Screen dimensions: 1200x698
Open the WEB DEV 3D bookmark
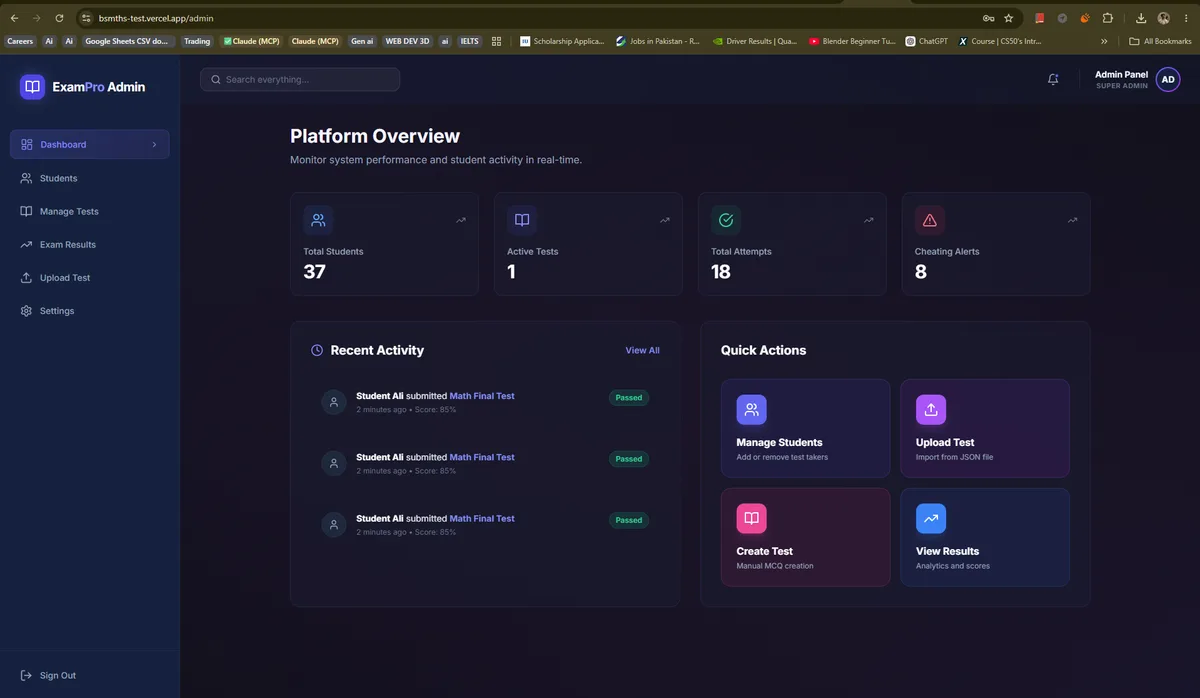(x=407, y=41)
